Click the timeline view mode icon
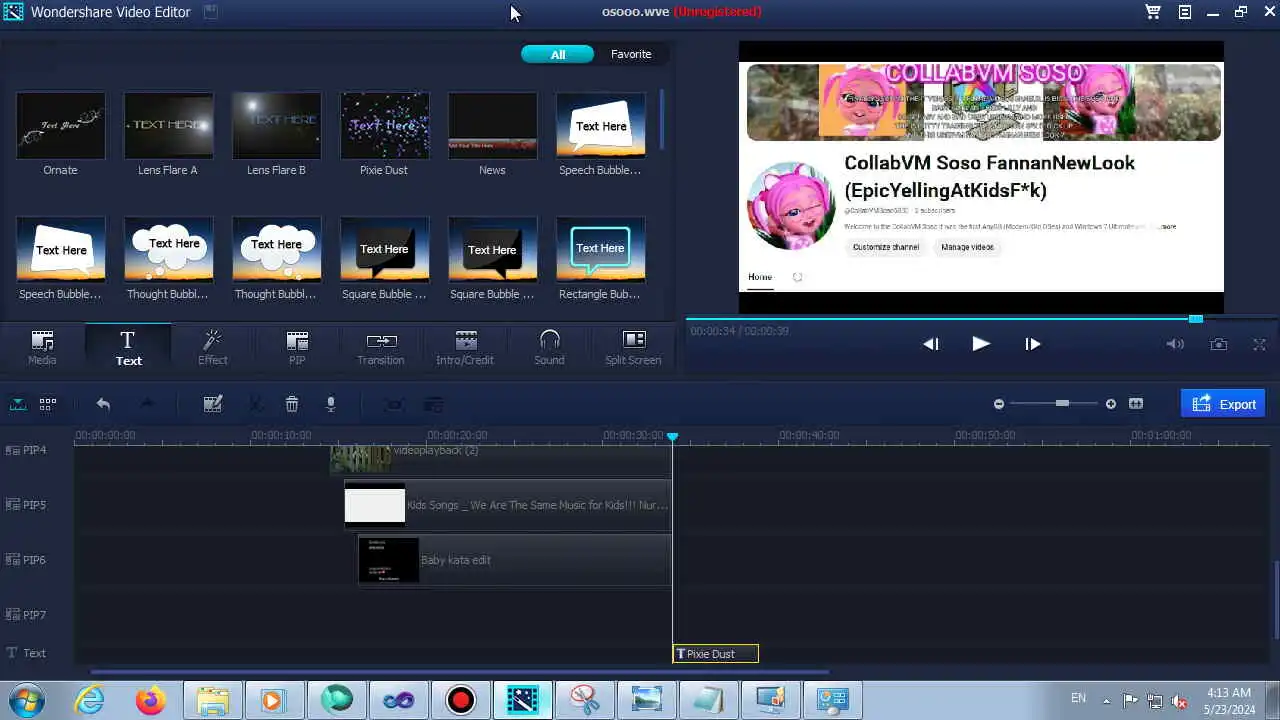Viewport: 1280px width, 720px height. (18, 404)
